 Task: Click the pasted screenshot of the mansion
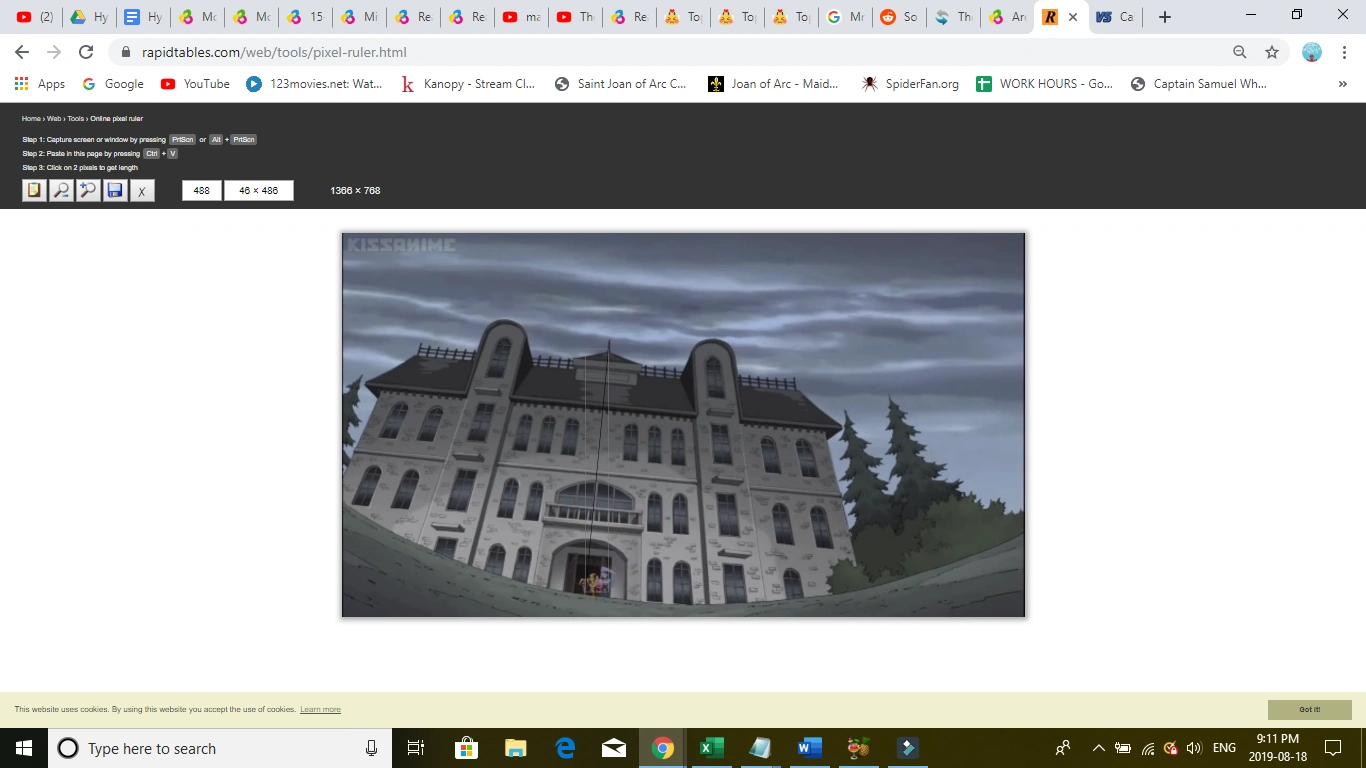683,425
